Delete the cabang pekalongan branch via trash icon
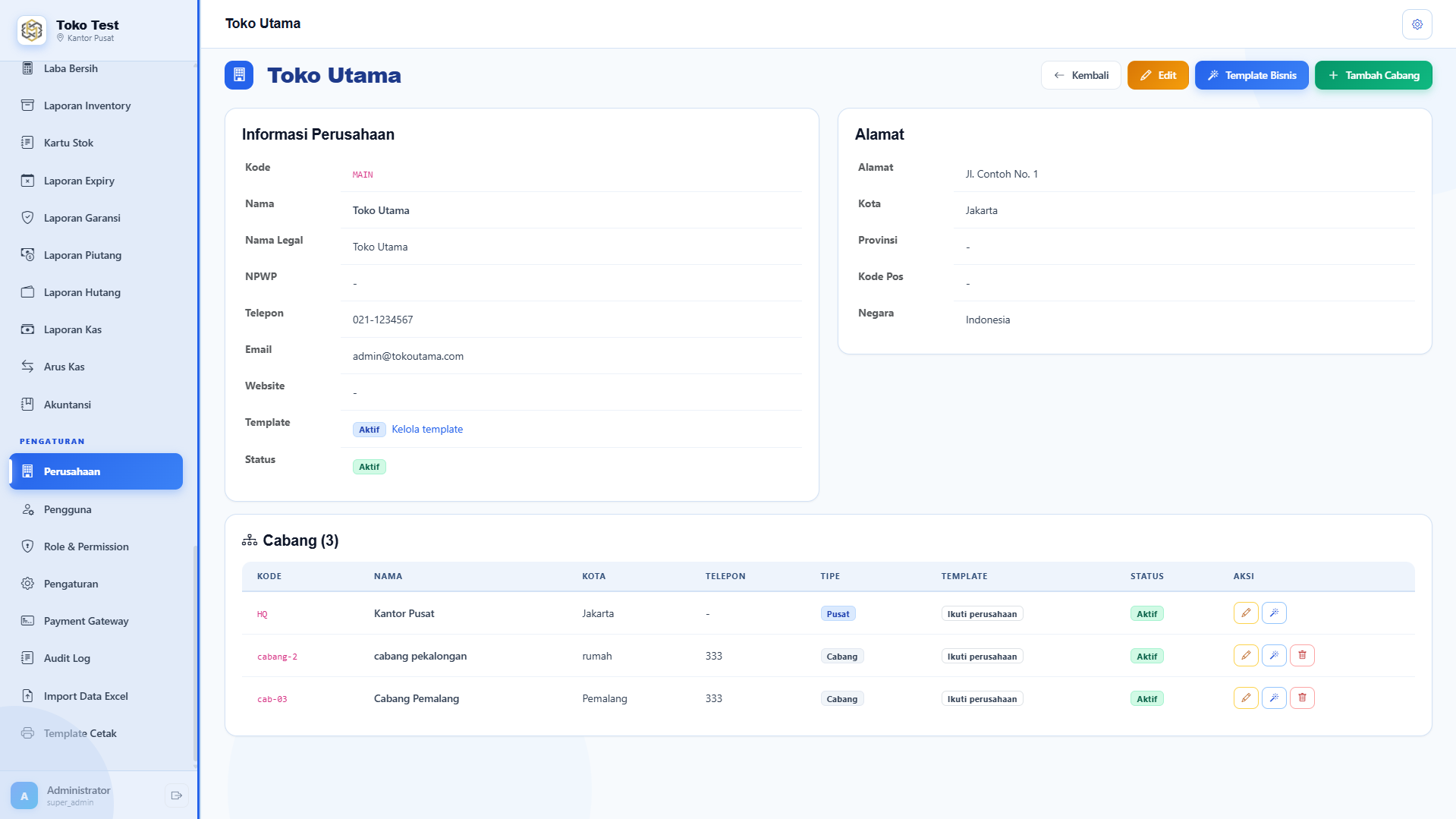Screen dimensions: 1456x819 1302,656
